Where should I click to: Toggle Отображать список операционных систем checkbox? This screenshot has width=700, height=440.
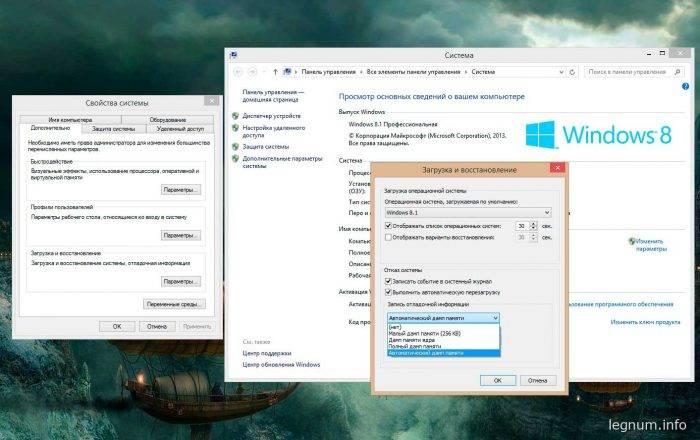click(x=388, y=226)
